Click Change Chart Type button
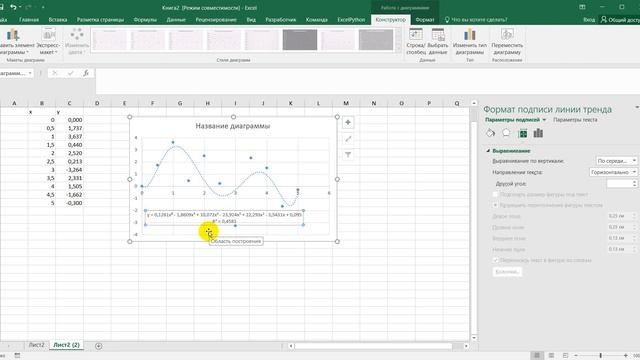640x360 pixels. [470, 42]
